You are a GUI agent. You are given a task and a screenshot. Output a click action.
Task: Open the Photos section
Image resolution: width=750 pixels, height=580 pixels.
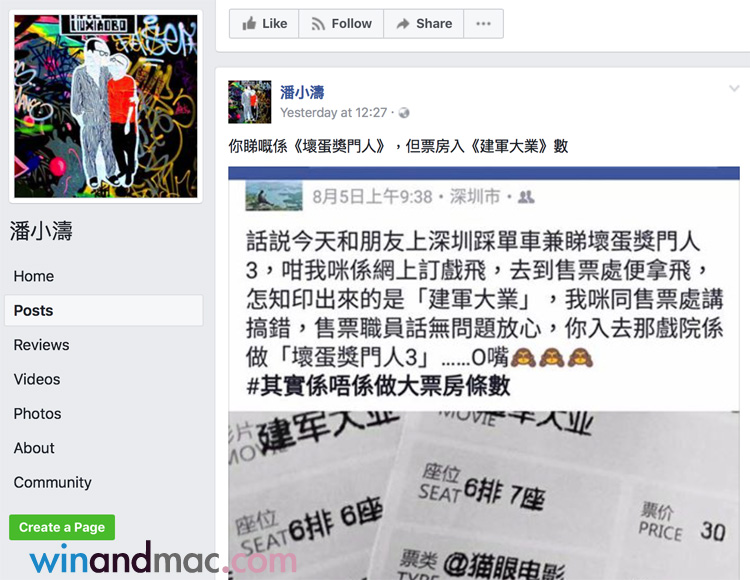37,414
